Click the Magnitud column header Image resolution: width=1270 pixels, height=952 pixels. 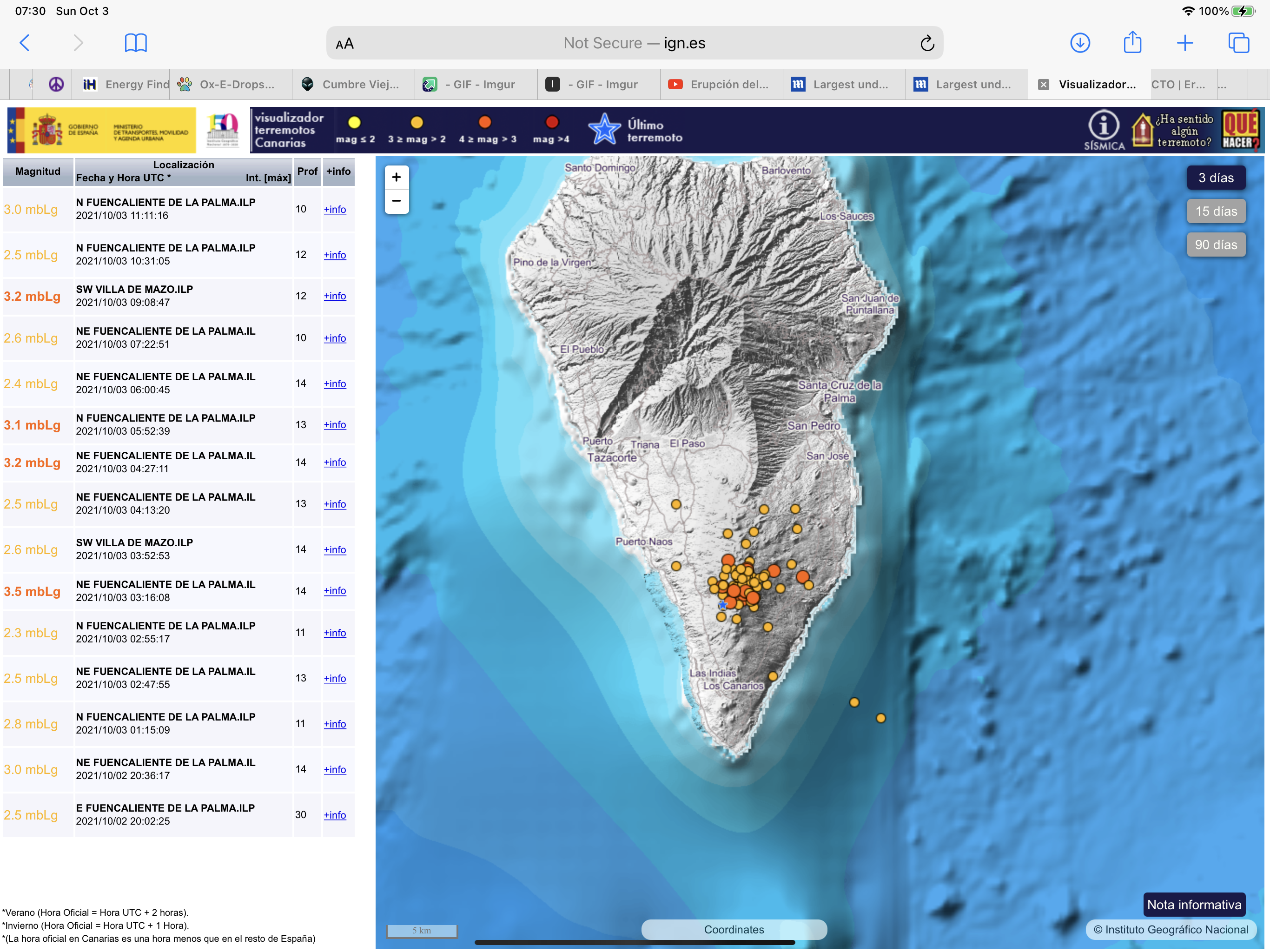point(38,172)
